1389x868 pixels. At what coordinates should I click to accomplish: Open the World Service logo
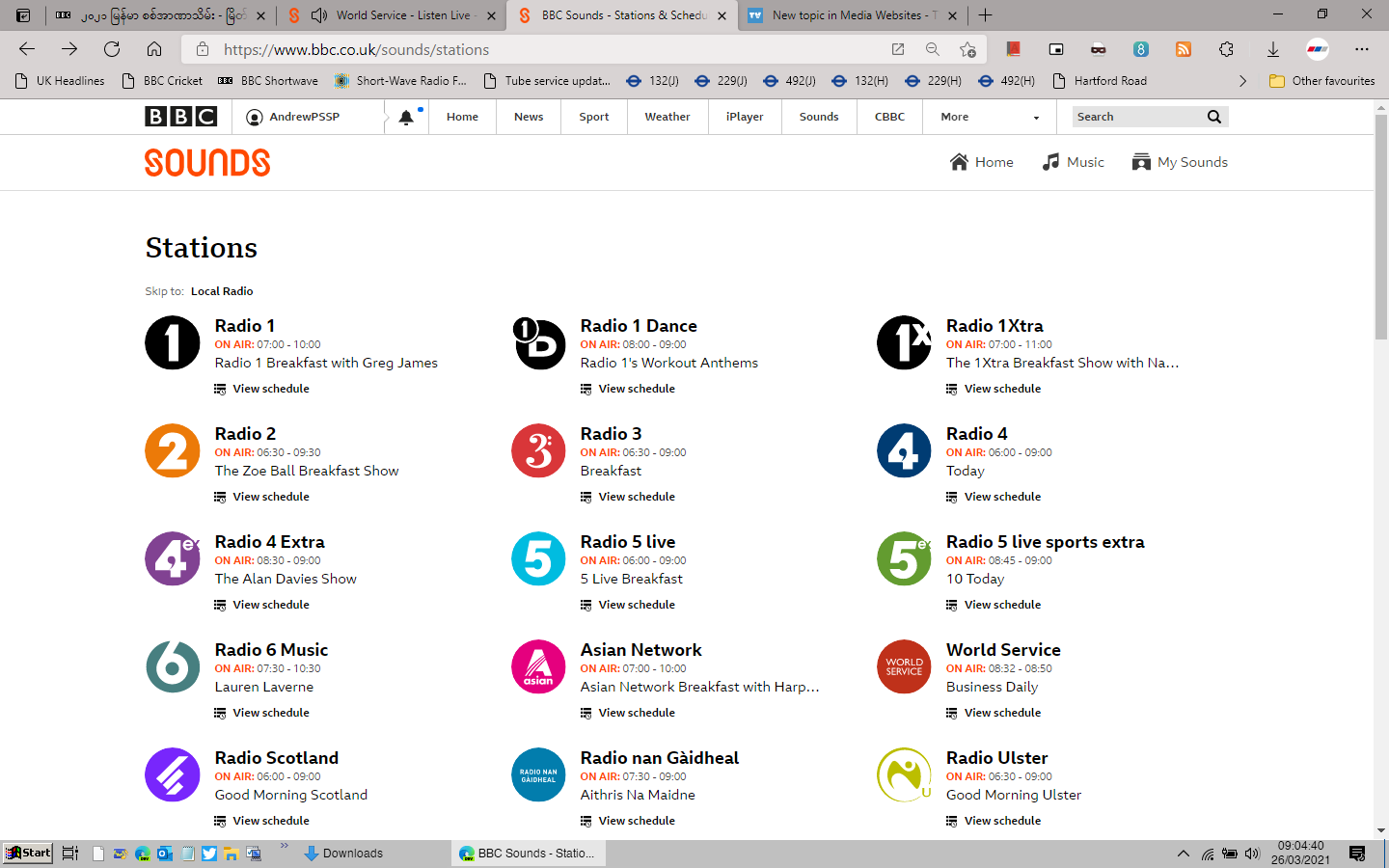point(904,667)
